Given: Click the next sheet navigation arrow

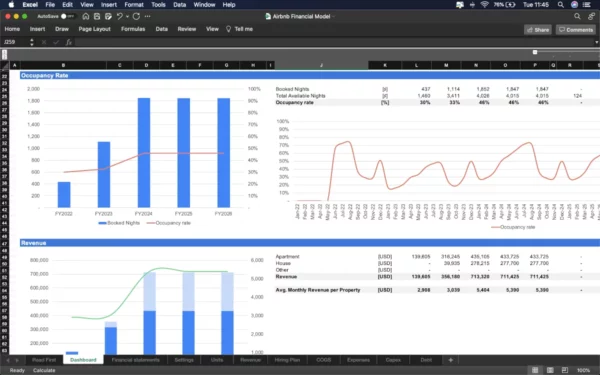Looking at the screenshot, I should [17, 360].
